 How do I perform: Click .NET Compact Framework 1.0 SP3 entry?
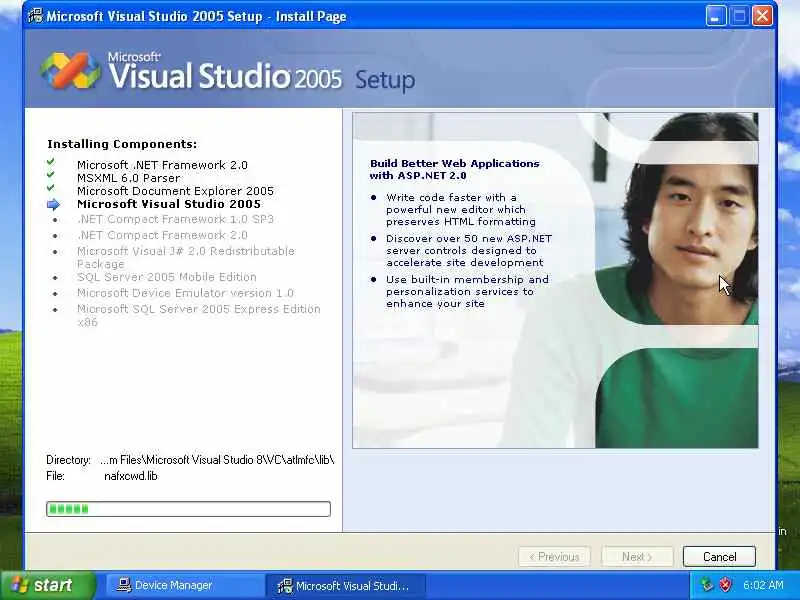(176, 219)
